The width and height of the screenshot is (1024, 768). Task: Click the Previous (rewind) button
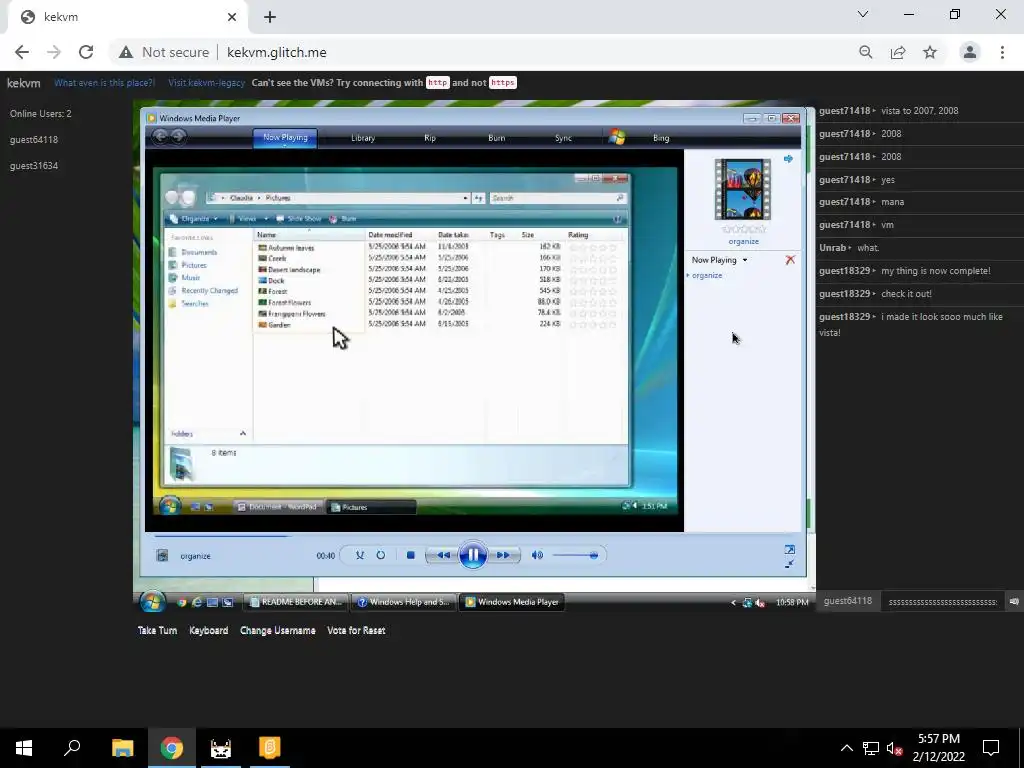coord(443,555)
